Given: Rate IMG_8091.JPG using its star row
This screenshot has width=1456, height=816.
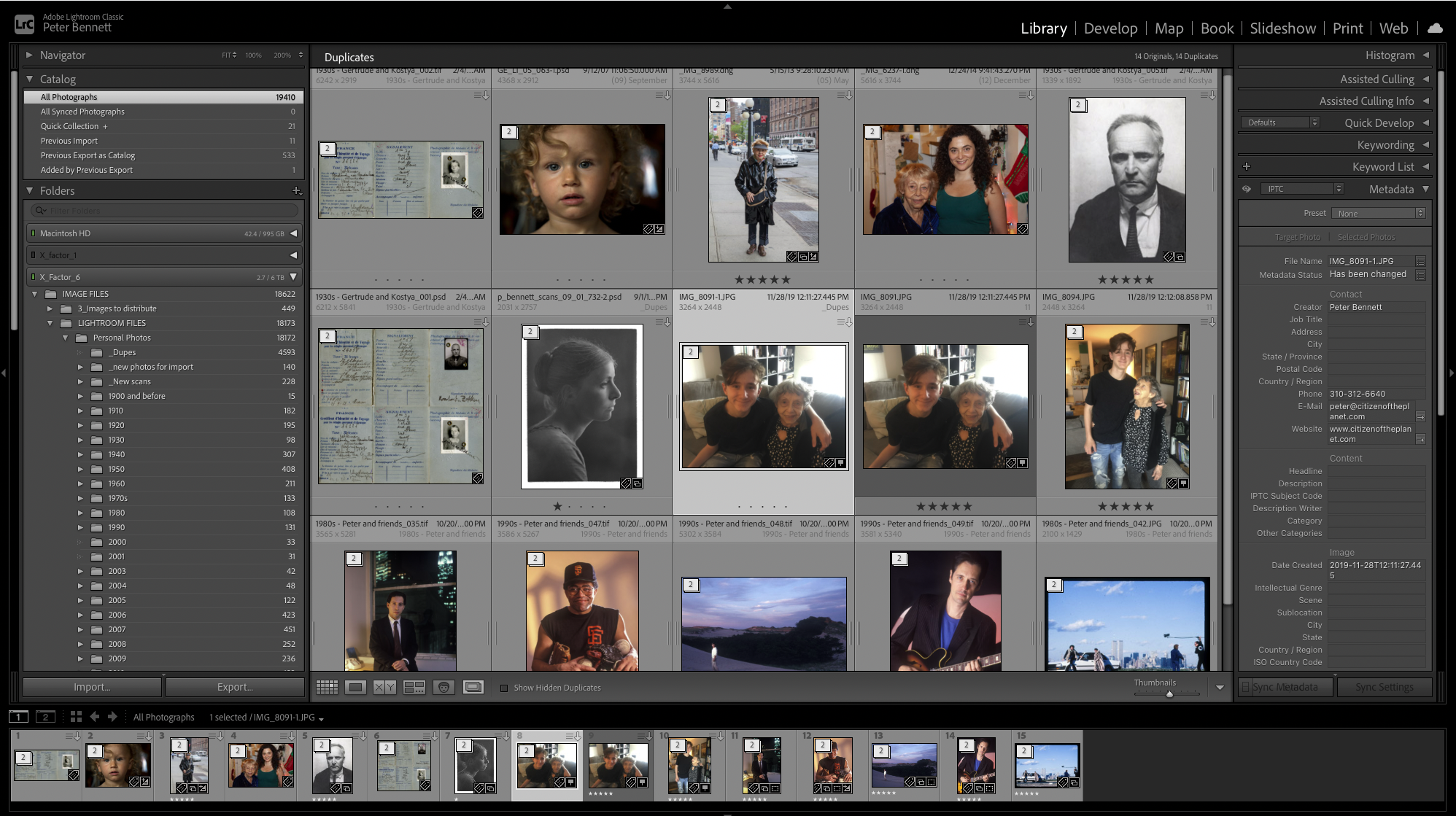Looking at the screenshot, I should [x=944, y=506].
